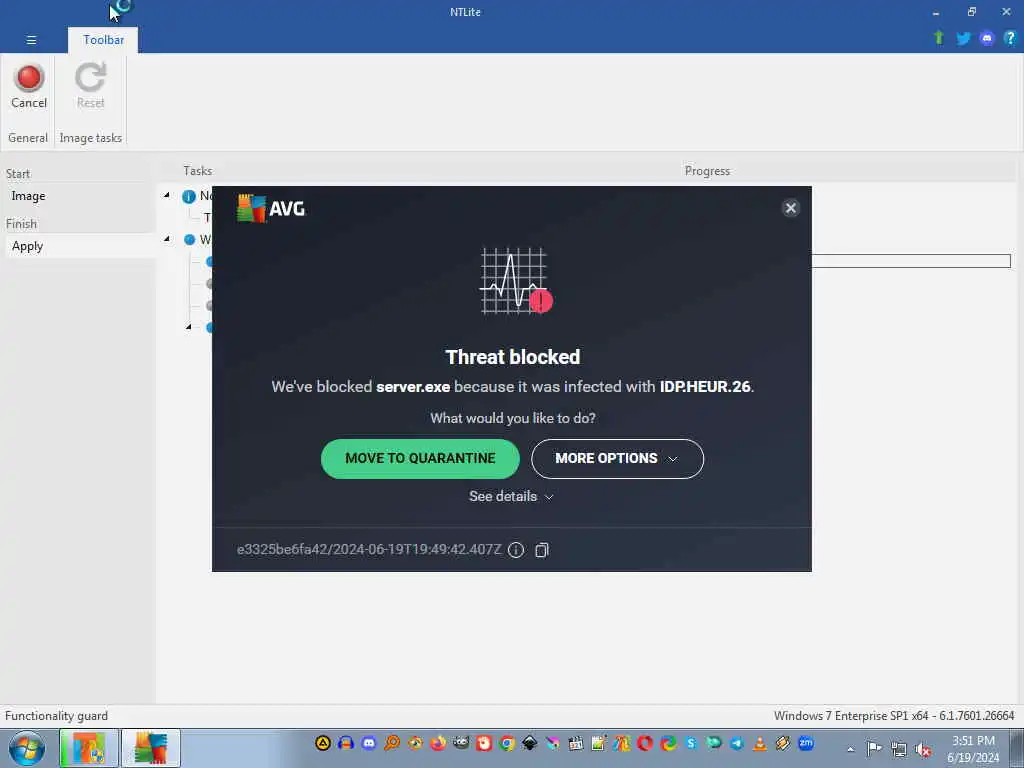Click the red Cancel button icon
The width and height of the screenshot is (1024, 768).
pyautogui.click(x=29, y=78)
